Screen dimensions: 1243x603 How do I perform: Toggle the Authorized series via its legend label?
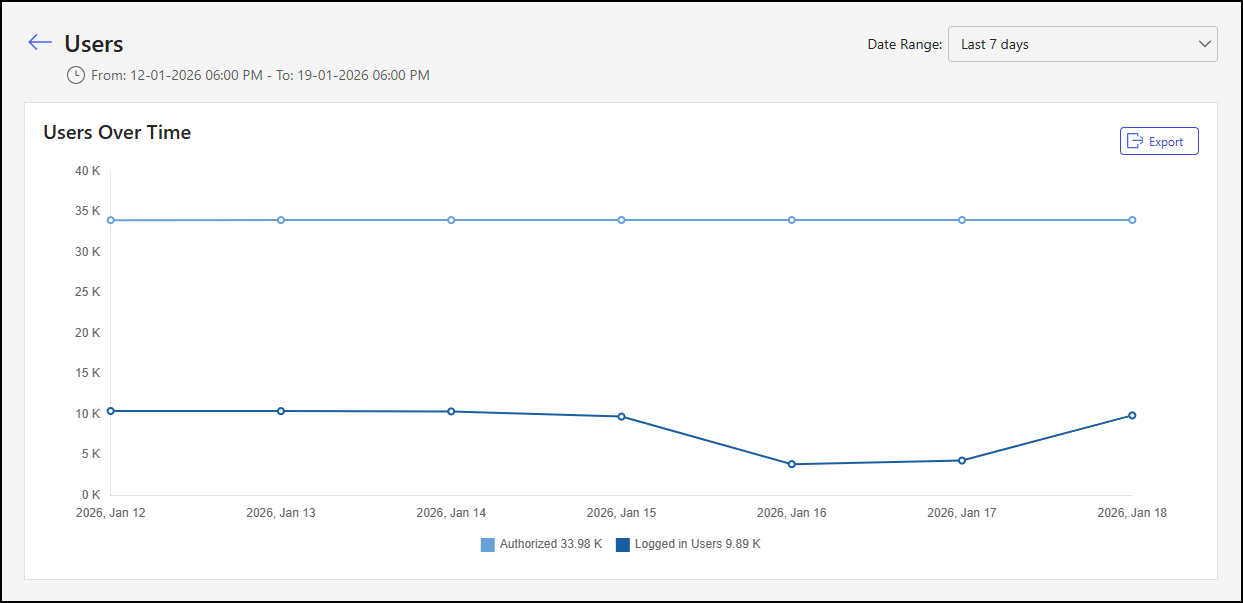pos(550,544)
